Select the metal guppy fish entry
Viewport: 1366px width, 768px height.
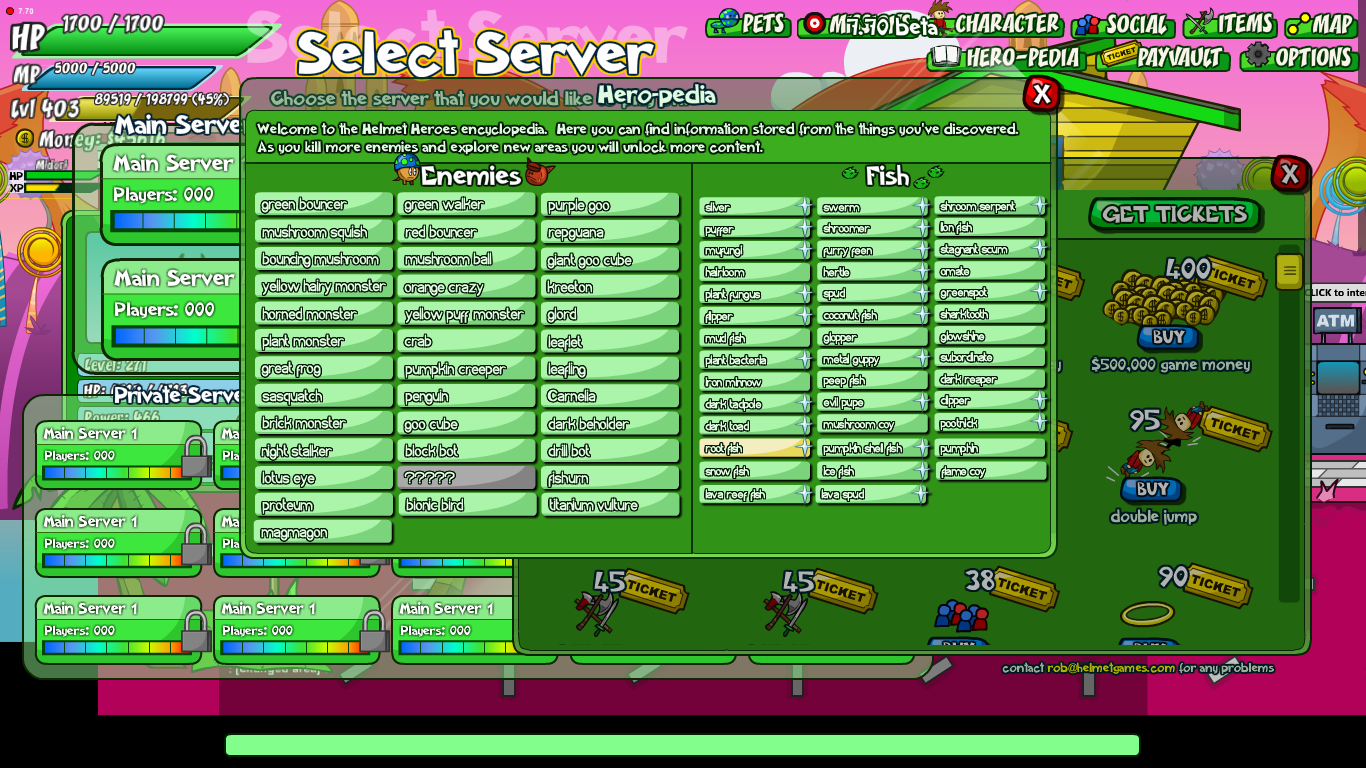pos(873,359)
